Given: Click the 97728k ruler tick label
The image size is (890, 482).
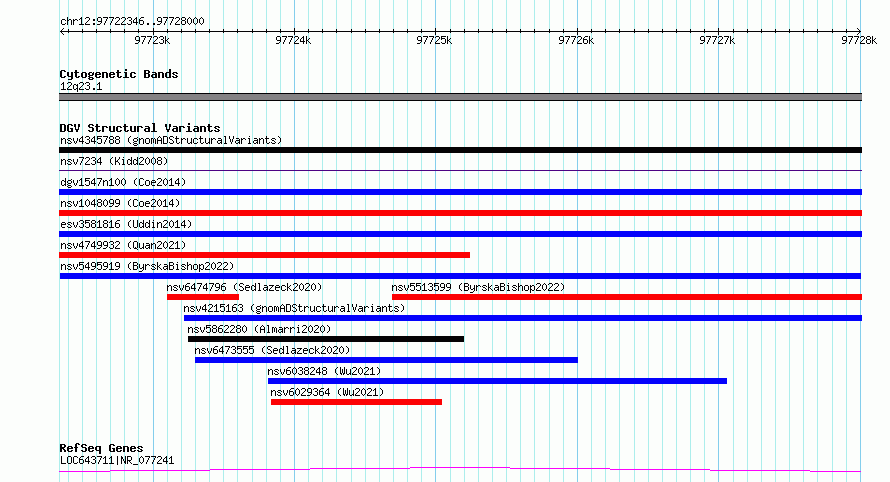Looking at the screenshot, I should (x=859, y=40).
